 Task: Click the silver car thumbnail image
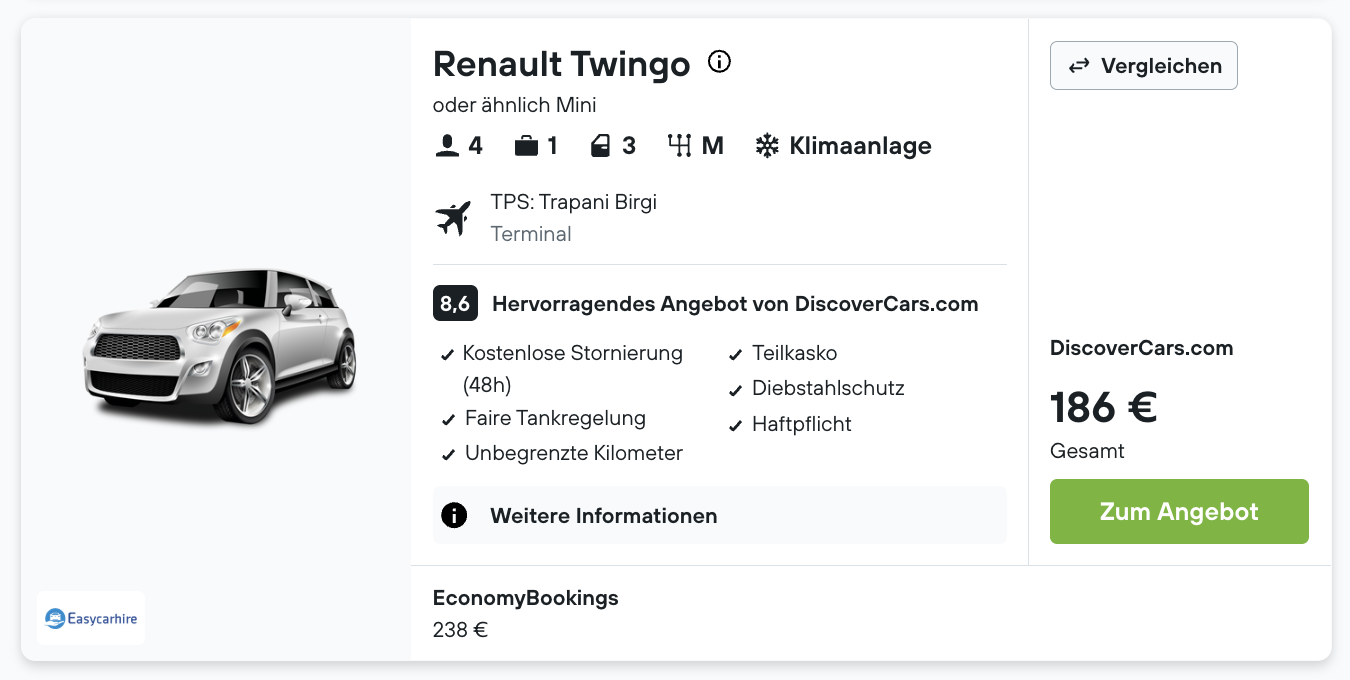[221, 344]
